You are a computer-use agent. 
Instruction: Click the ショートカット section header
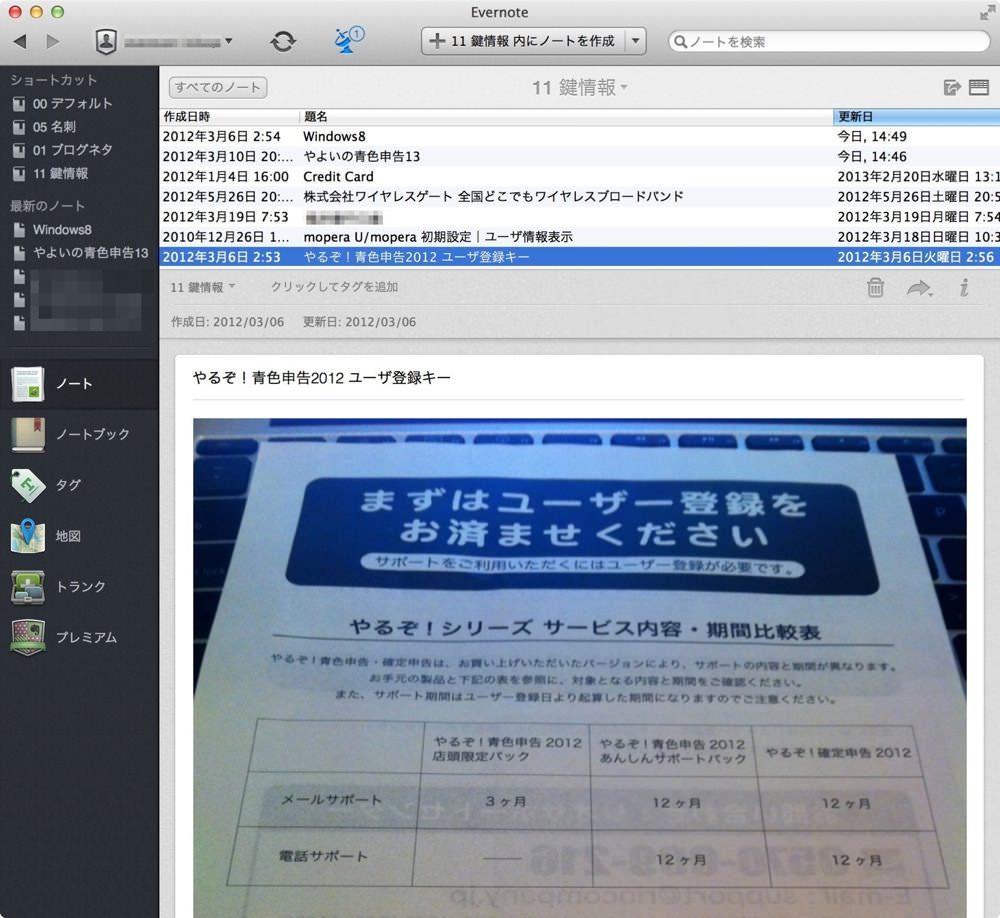[54, 80]
